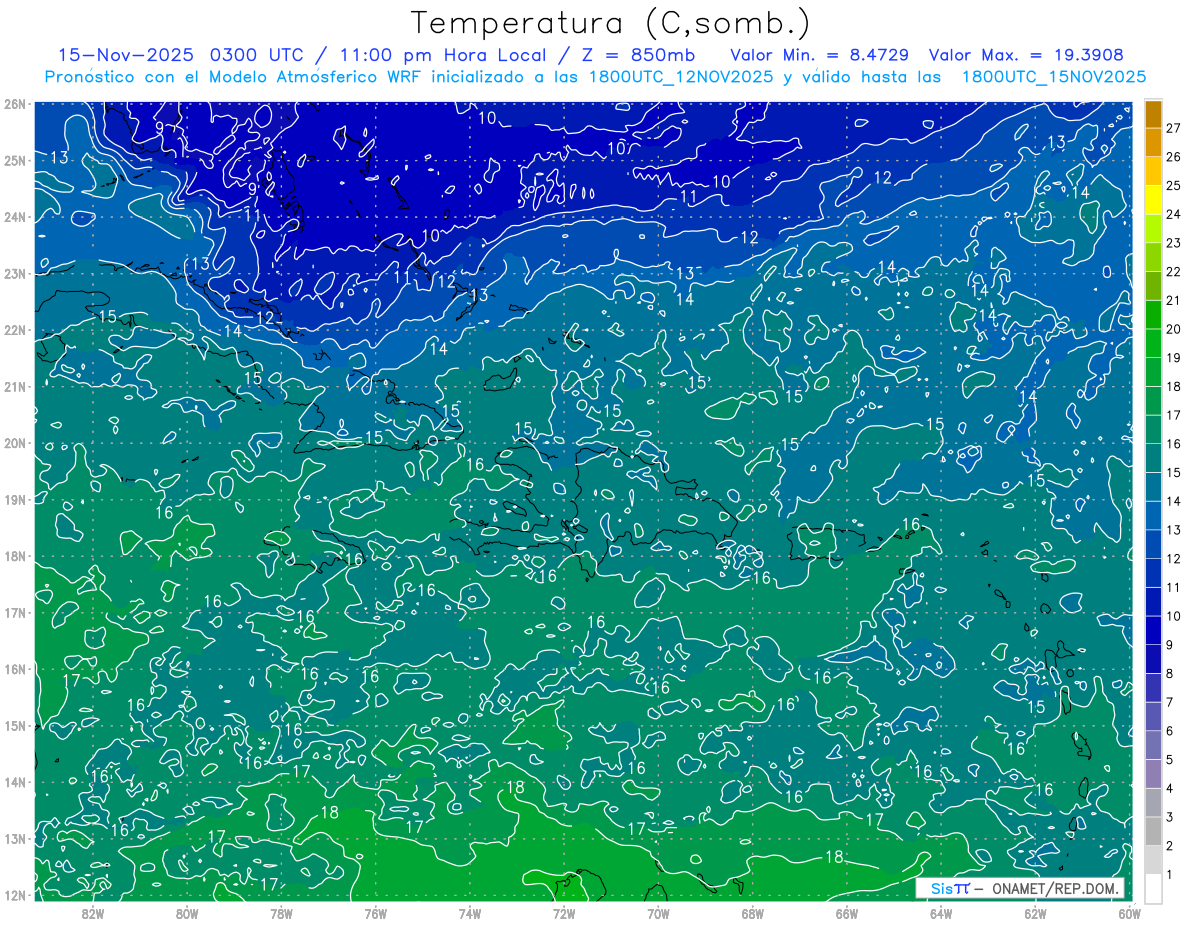Viewport: 1200px width, 927px height.
Task: Click the "1800UTC_12NOV2025" initialization timestamp
Action: [680, 77]
